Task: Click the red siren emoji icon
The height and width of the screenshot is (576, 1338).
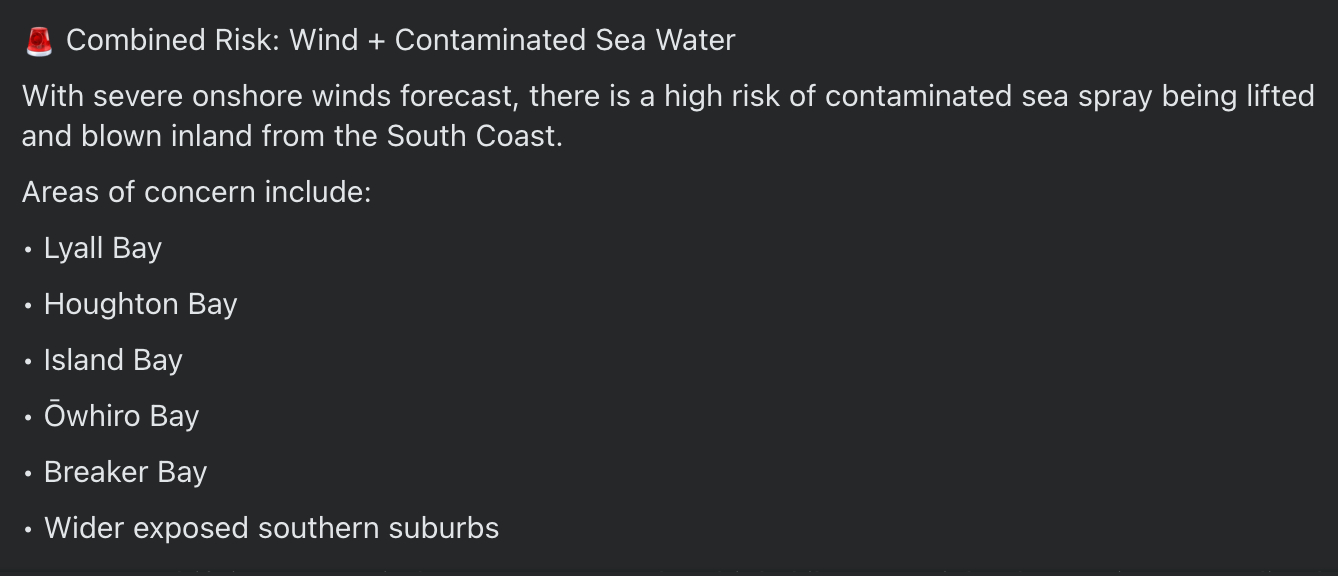Action: [39, 41]
